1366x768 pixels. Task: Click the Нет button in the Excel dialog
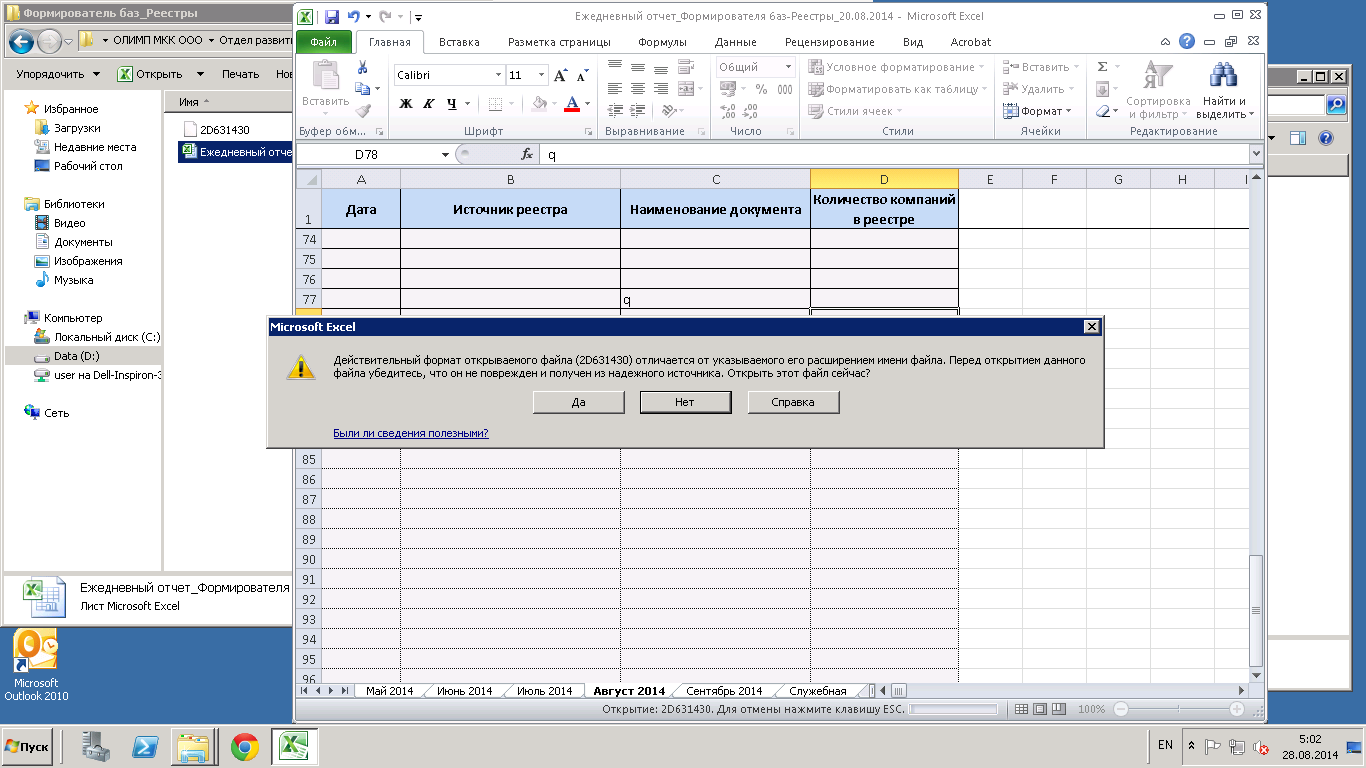coord(685,402)
